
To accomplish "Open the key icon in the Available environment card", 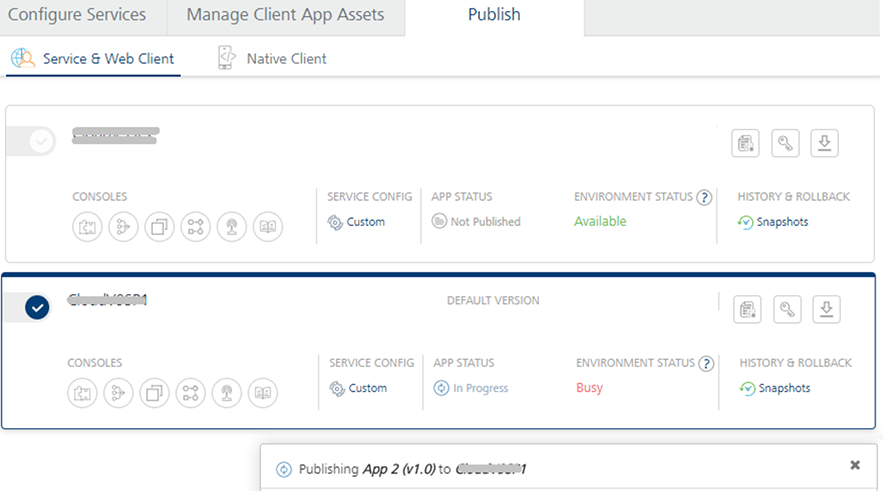I will [785, 143].
